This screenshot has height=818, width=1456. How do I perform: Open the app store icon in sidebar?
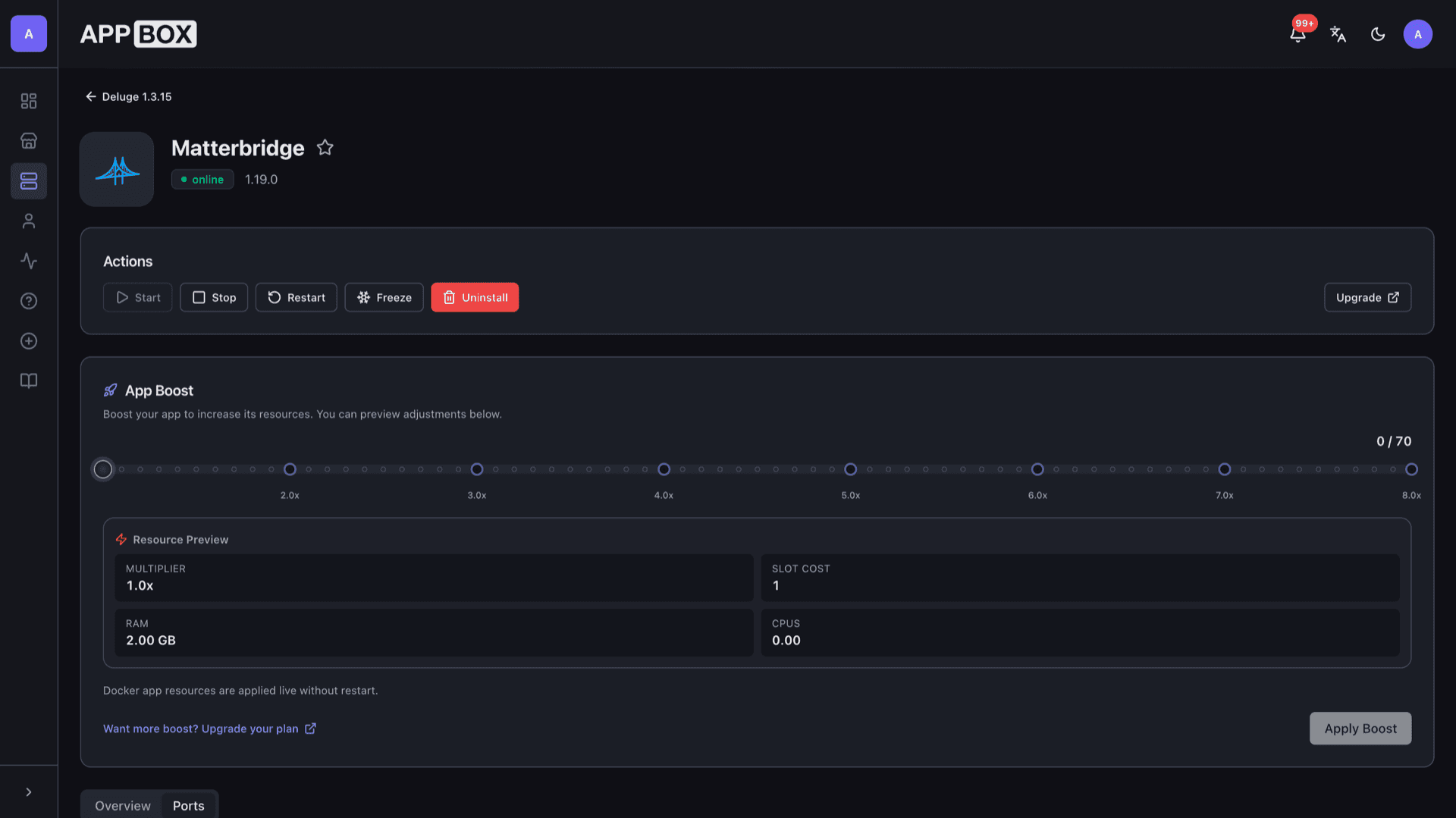pos(29,141)
